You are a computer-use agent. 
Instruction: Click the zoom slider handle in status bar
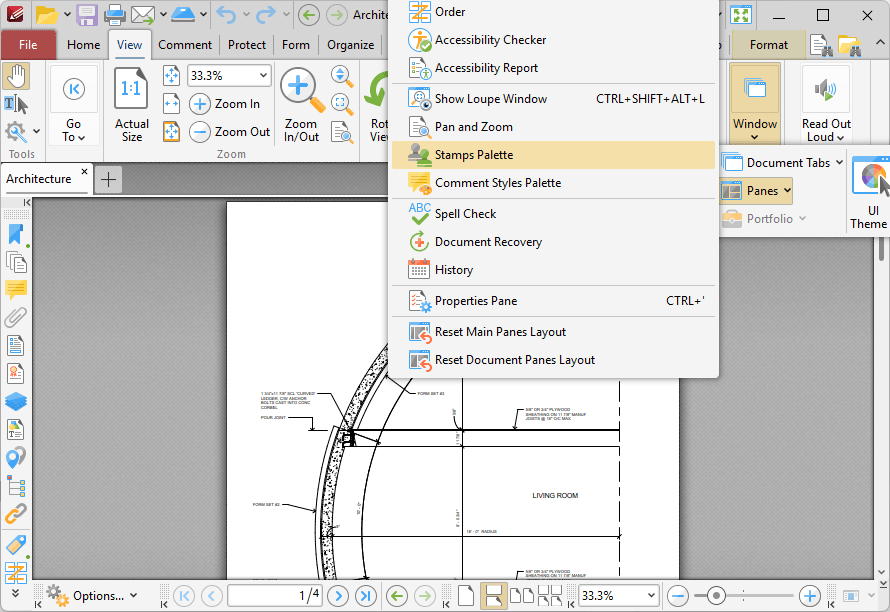716,596
